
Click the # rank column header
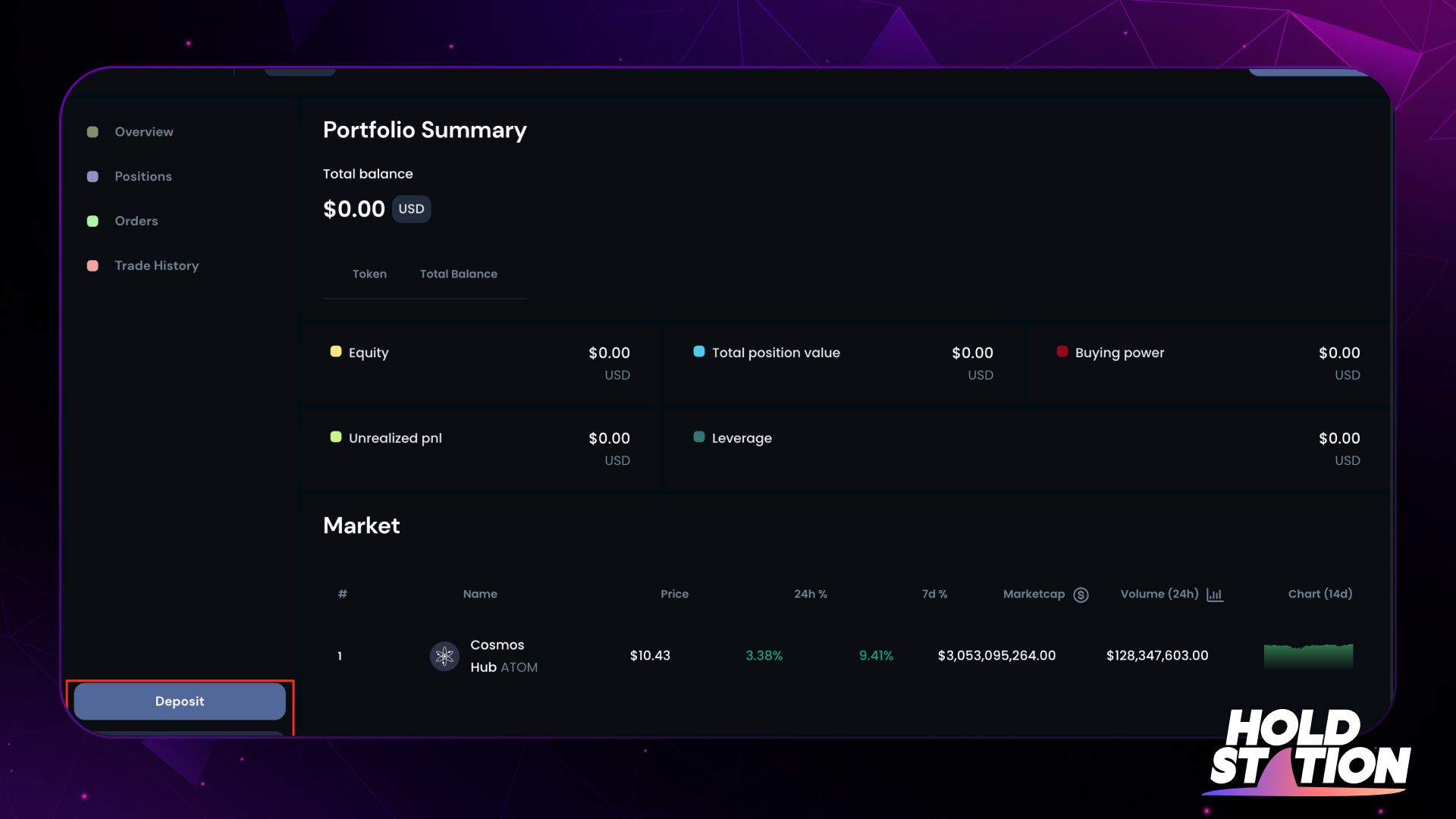click(343, 595)
